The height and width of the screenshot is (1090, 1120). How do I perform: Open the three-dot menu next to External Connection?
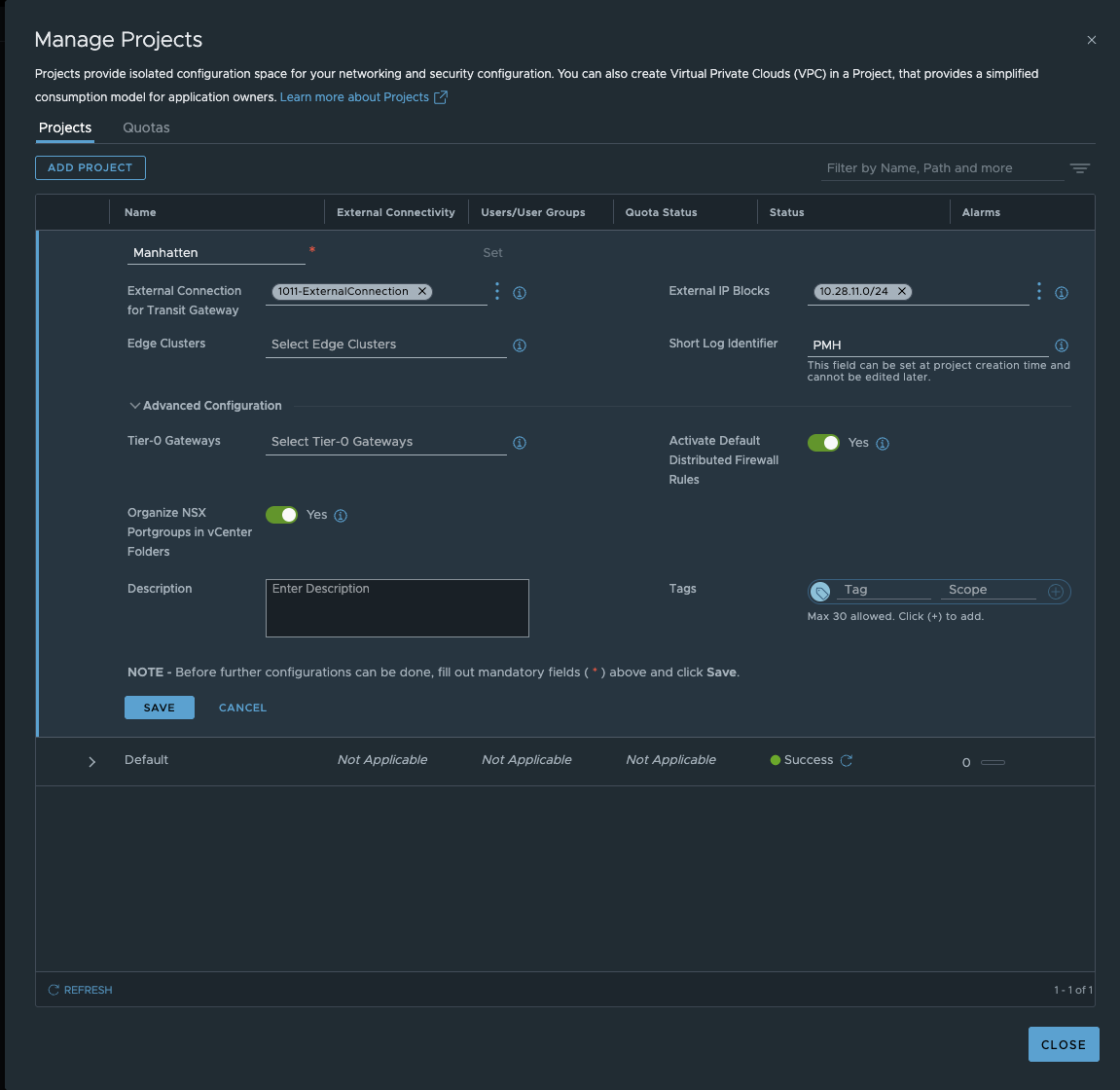tap(496, 290)
